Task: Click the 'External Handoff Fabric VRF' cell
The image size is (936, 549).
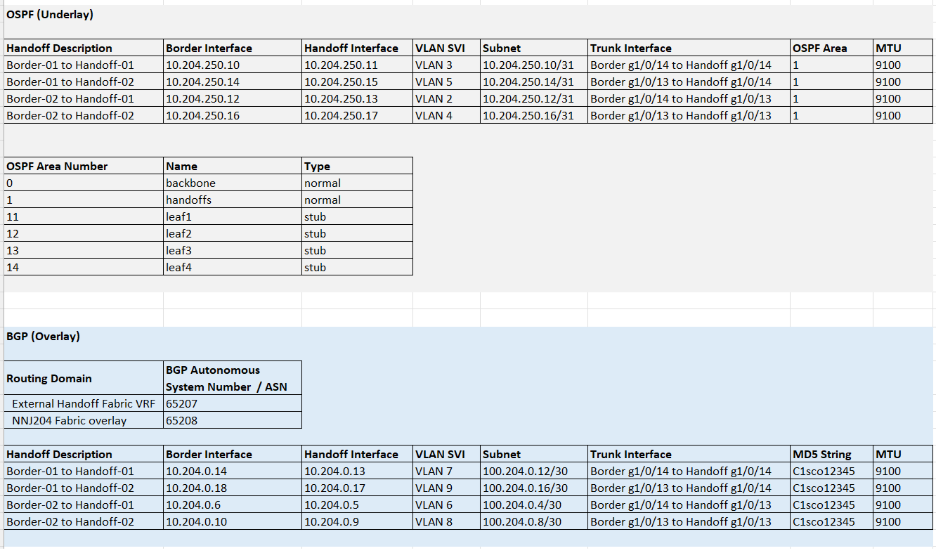Action: 84,404
